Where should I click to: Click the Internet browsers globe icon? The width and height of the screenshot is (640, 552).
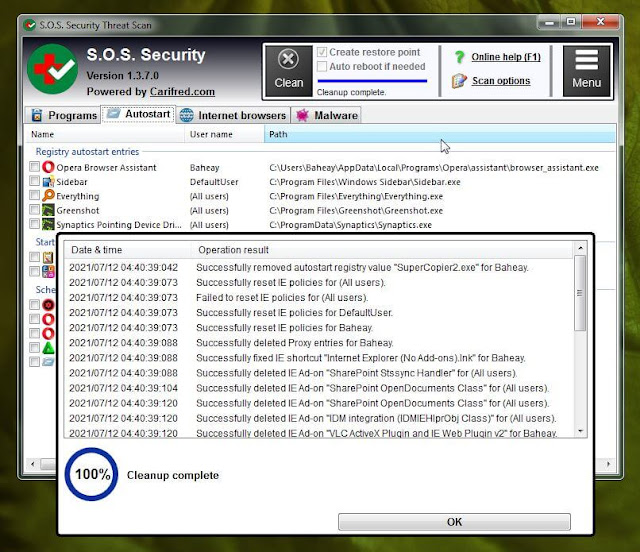[187, 116]
